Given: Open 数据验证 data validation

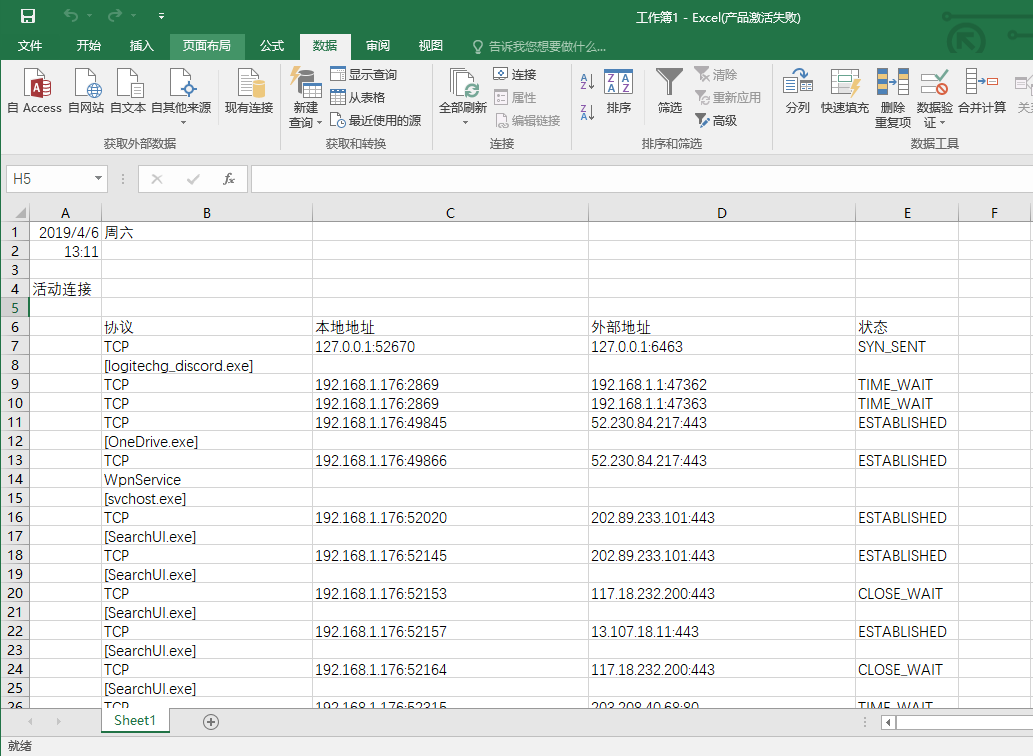Looking at the screenshot, I should tap(934, 89).
